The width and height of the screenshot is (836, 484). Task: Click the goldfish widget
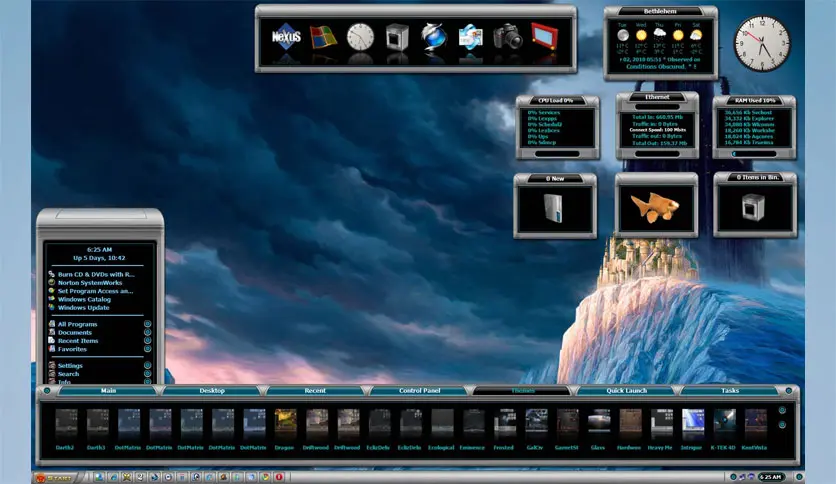[x=655, y=207]
